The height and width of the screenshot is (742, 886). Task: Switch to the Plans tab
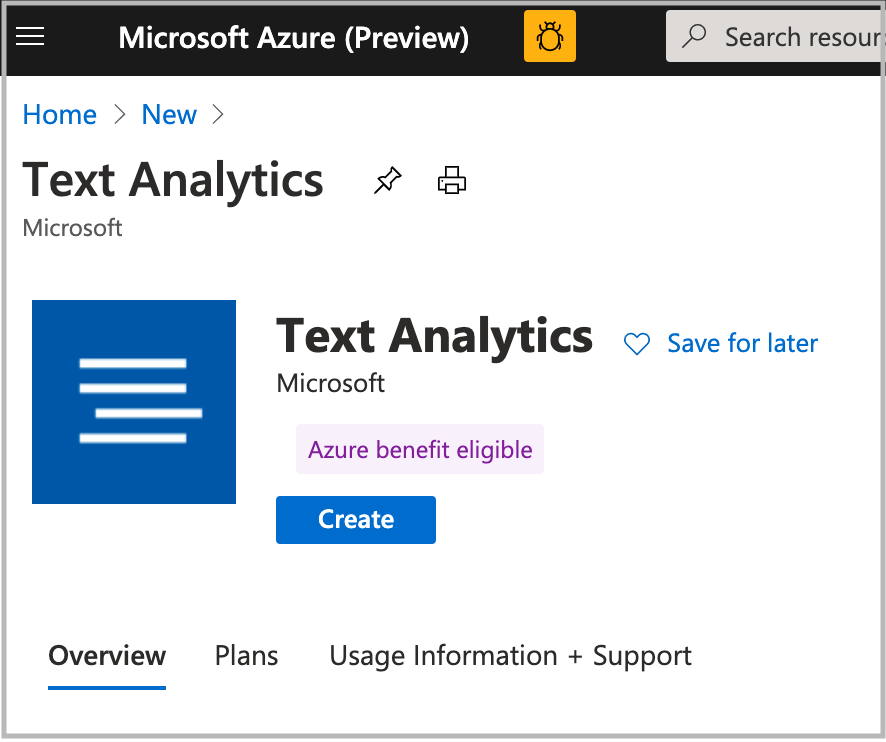[246, 656]
